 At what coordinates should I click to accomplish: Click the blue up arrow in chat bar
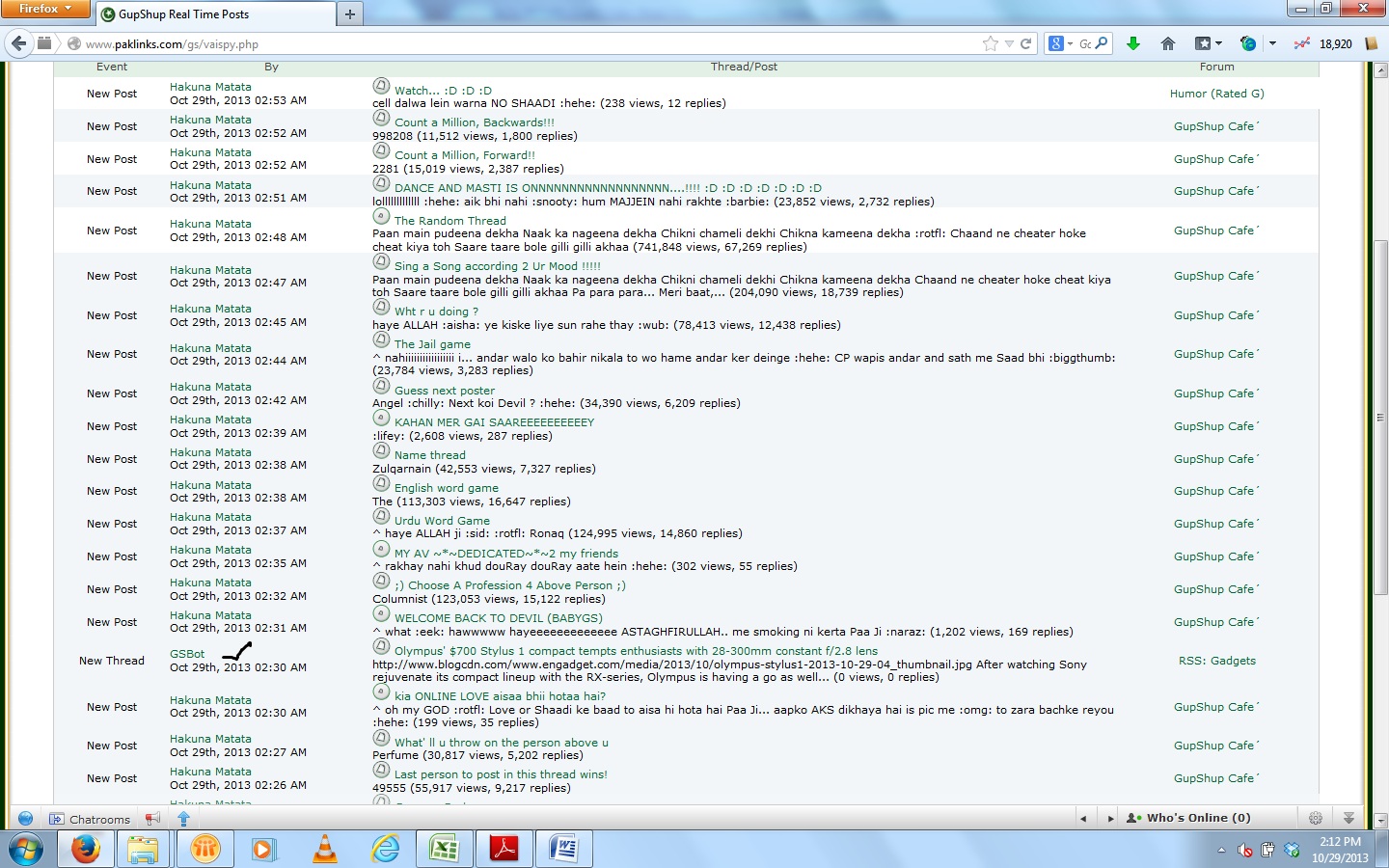point(183,819)
